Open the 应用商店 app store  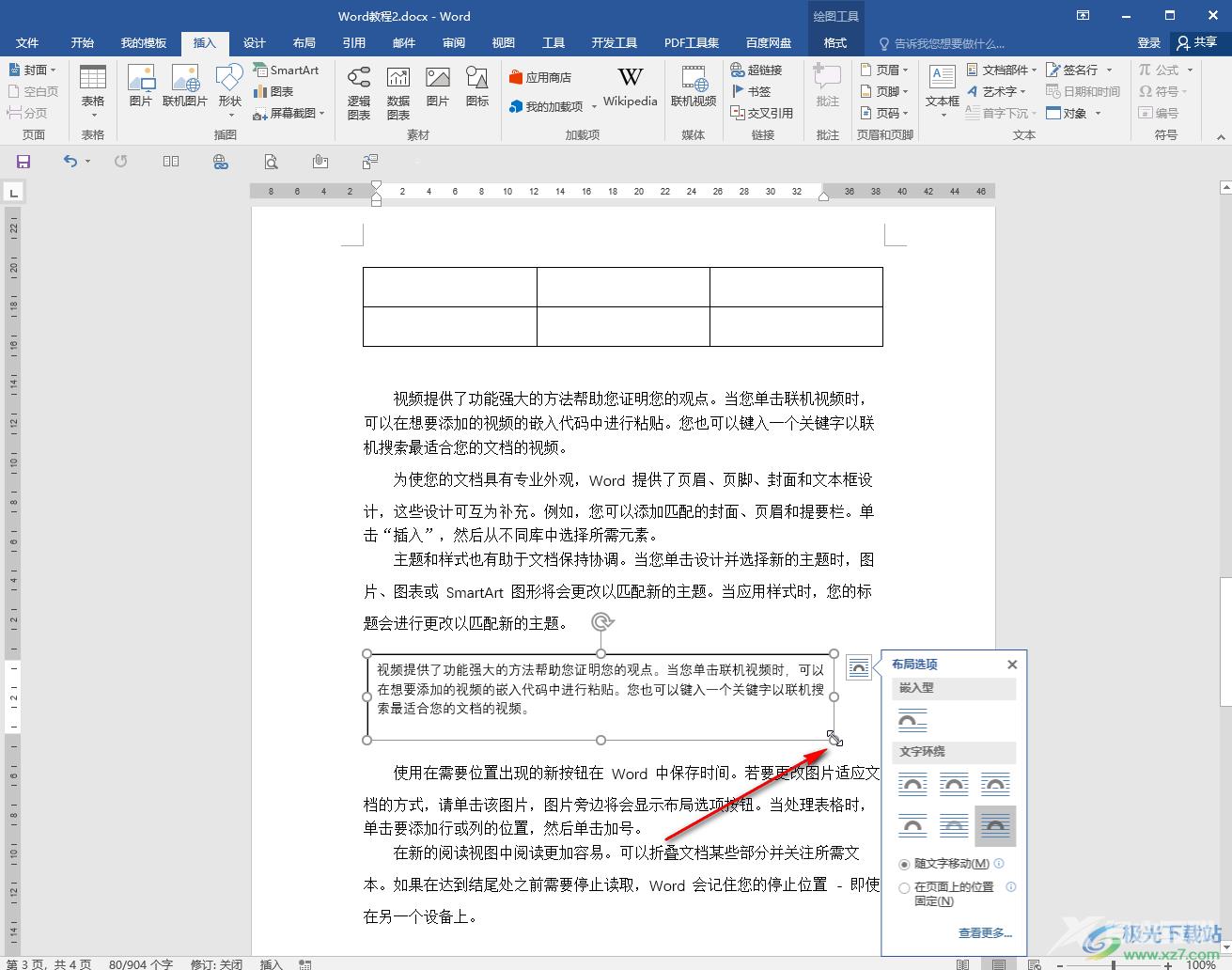point(540,77)
